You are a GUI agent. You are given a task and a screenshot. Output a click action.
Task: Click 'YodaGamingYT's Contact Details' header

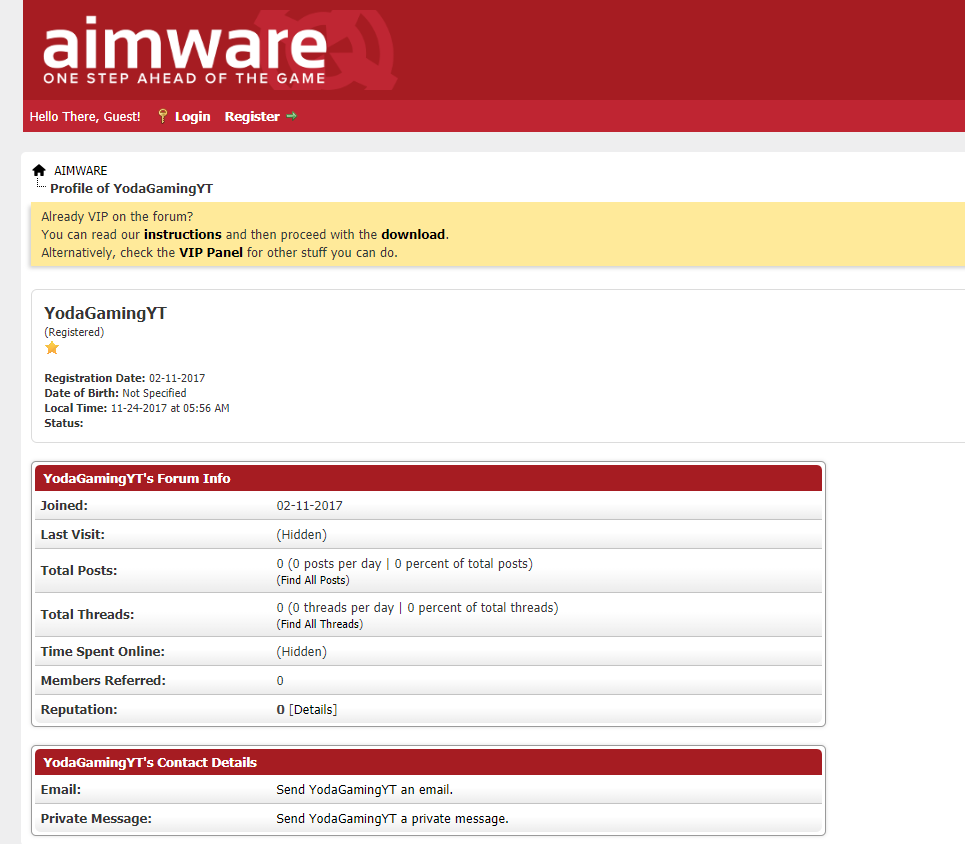tap(150, 762)
